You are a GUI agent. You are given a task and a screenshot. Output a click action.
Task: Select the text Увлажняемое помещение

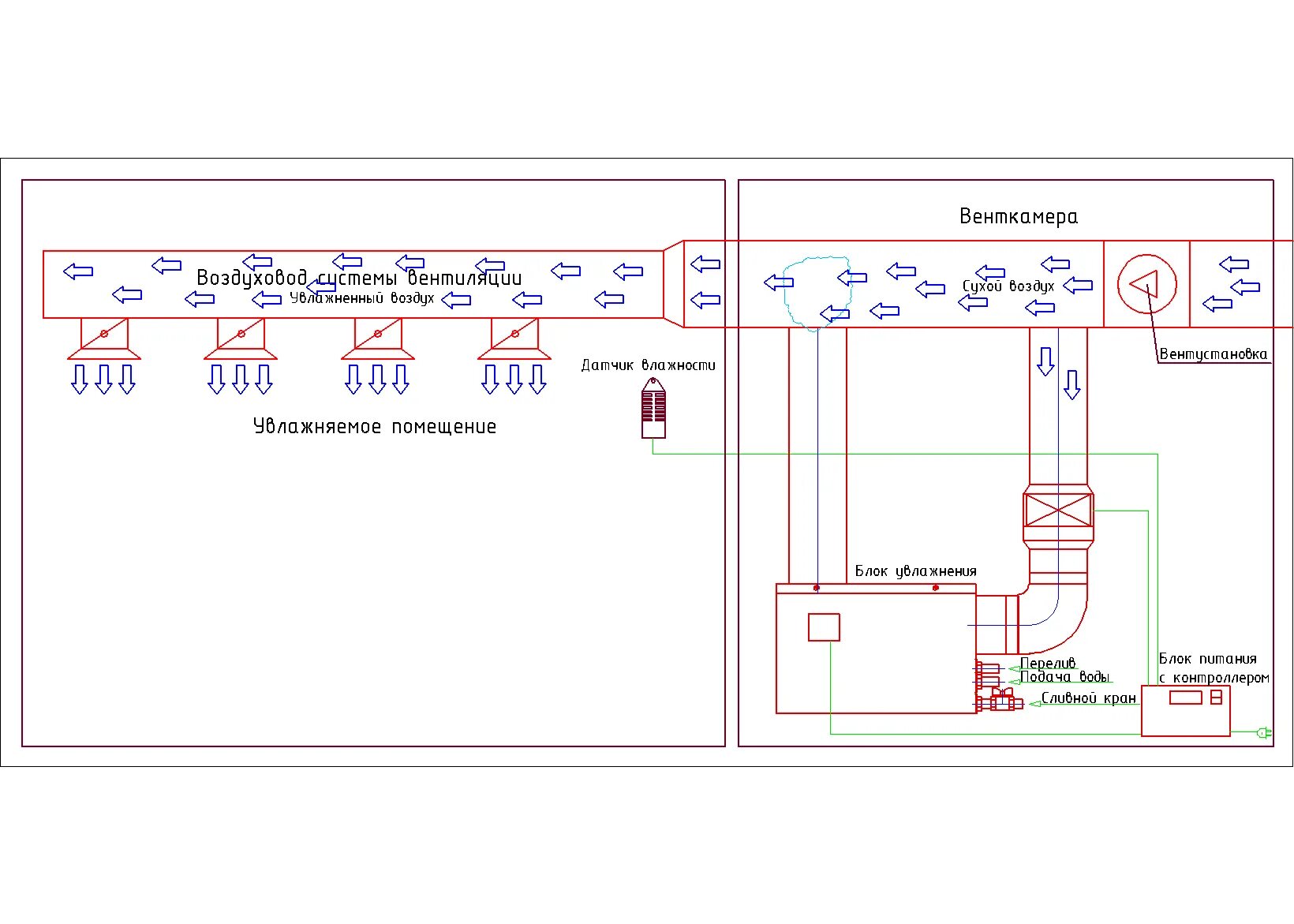point(375,427)
